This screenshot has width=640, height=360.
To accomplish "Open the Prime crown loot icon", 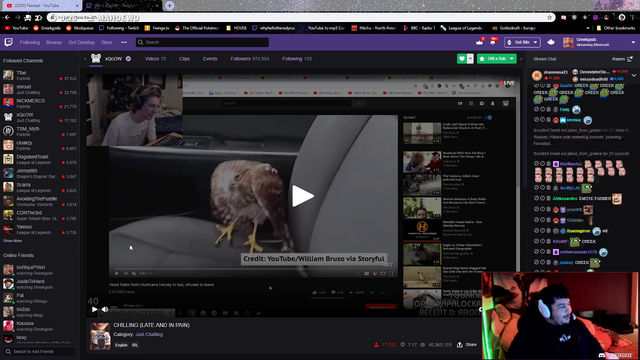I will 480,42.
